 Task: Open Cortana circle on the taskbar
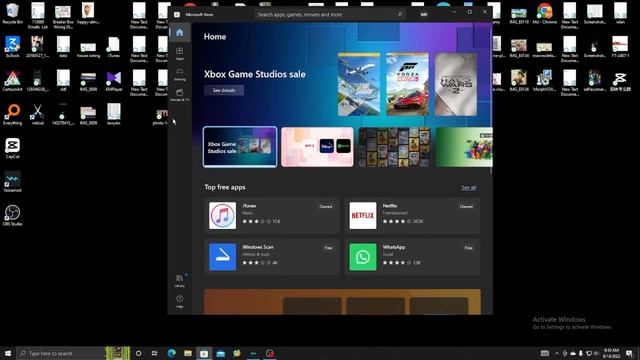pyautogui.click(x=138, y=353)
